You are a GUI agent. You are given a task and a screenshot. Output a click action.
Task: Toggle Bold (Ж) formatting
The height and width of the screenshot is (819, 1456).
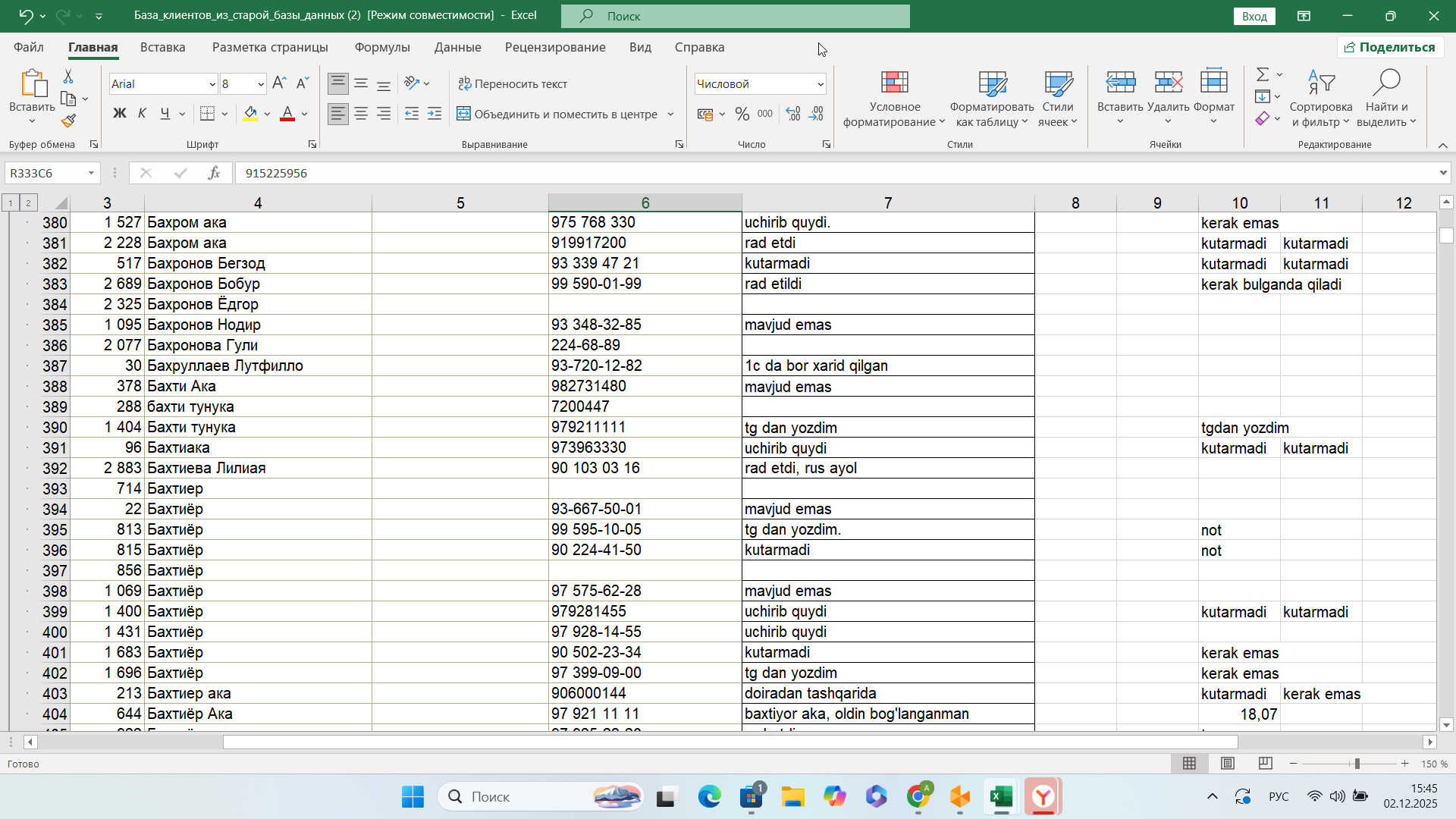120,114
